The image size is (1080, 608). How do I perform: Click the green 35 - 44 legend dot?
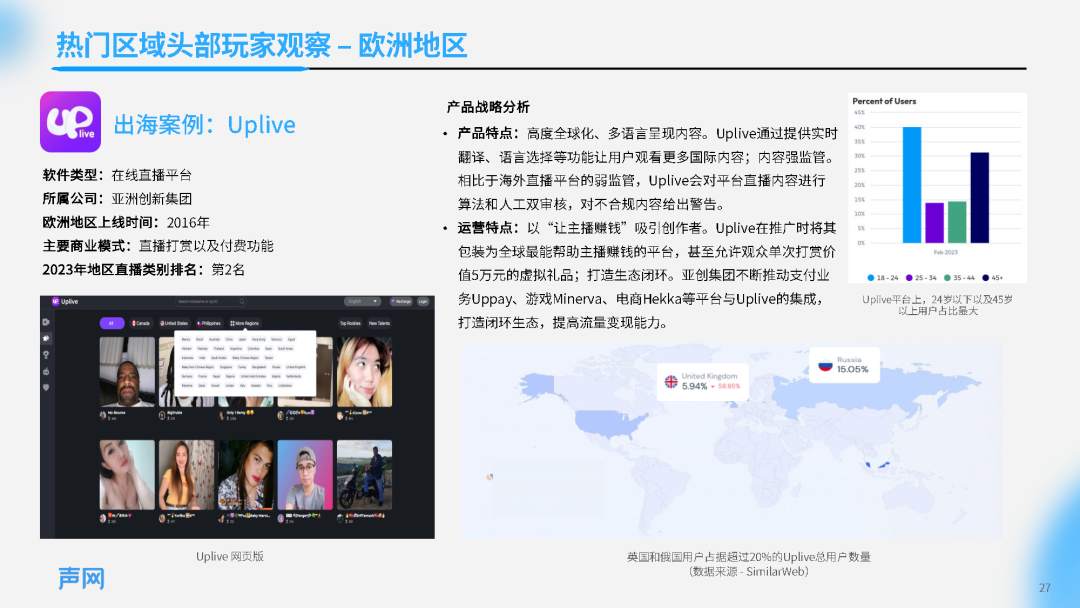click(947, 277)
